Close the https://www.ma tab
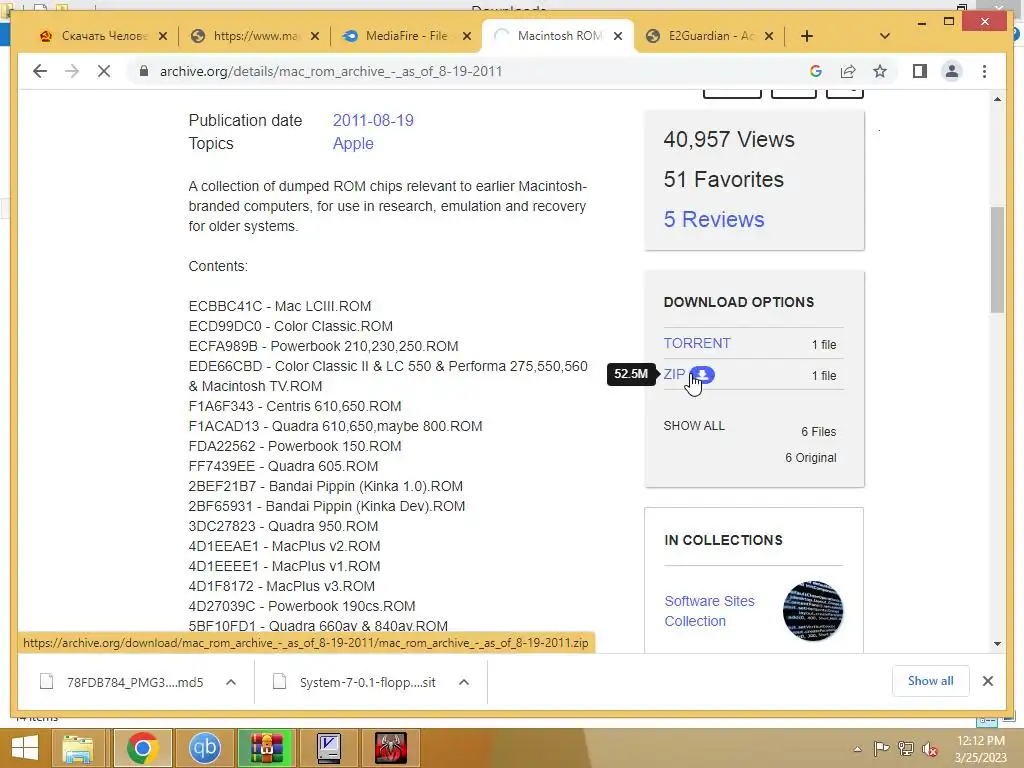The image size is (1024, 768). click(x=315, y=36)
